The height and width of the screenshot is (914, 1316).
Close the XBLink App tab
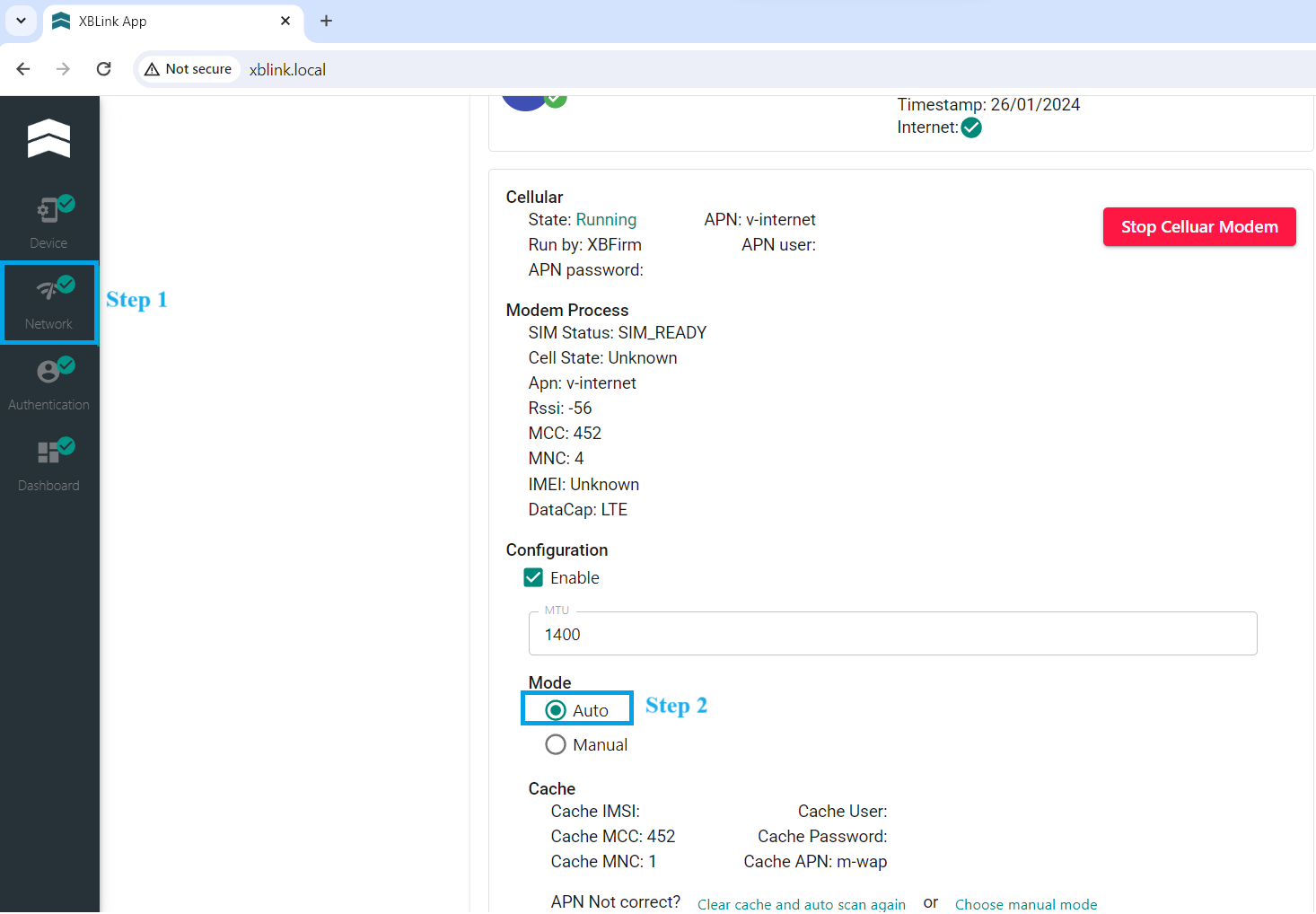[285, 21]
